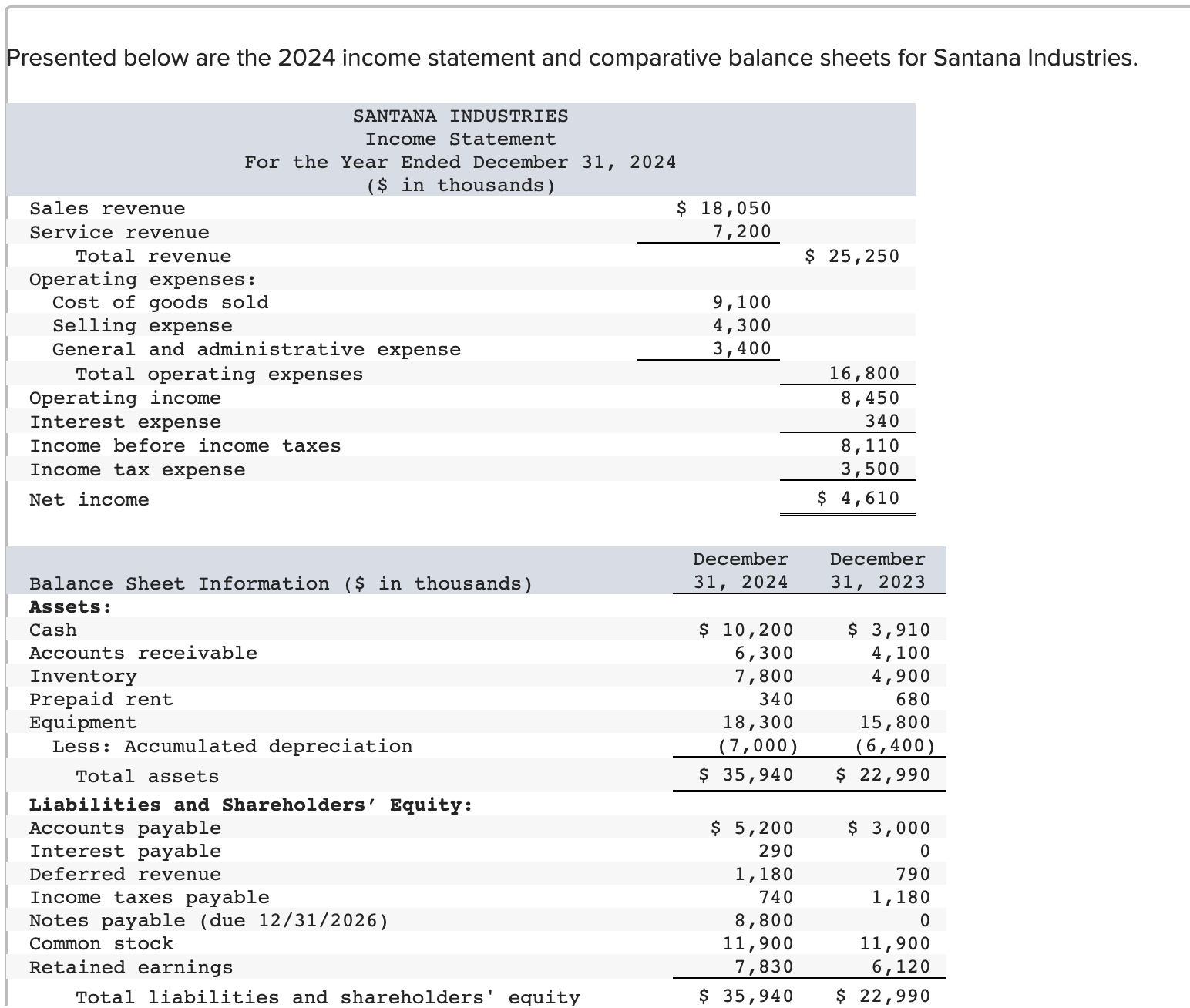Select 2024 accounts payable $ 5,200

(x=751, y=828)
